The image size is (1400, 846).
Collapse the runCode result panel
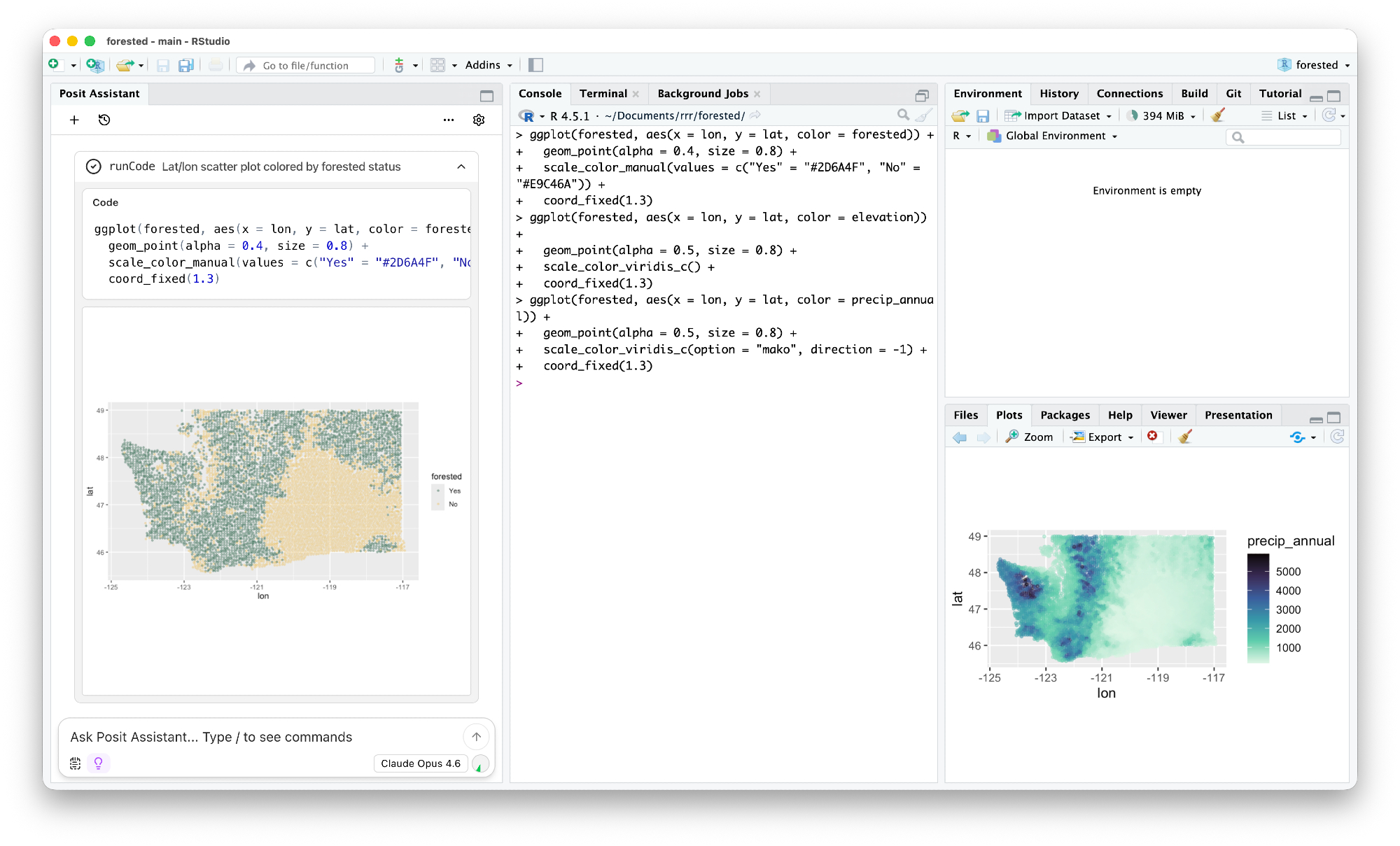(x=461, y=167)
